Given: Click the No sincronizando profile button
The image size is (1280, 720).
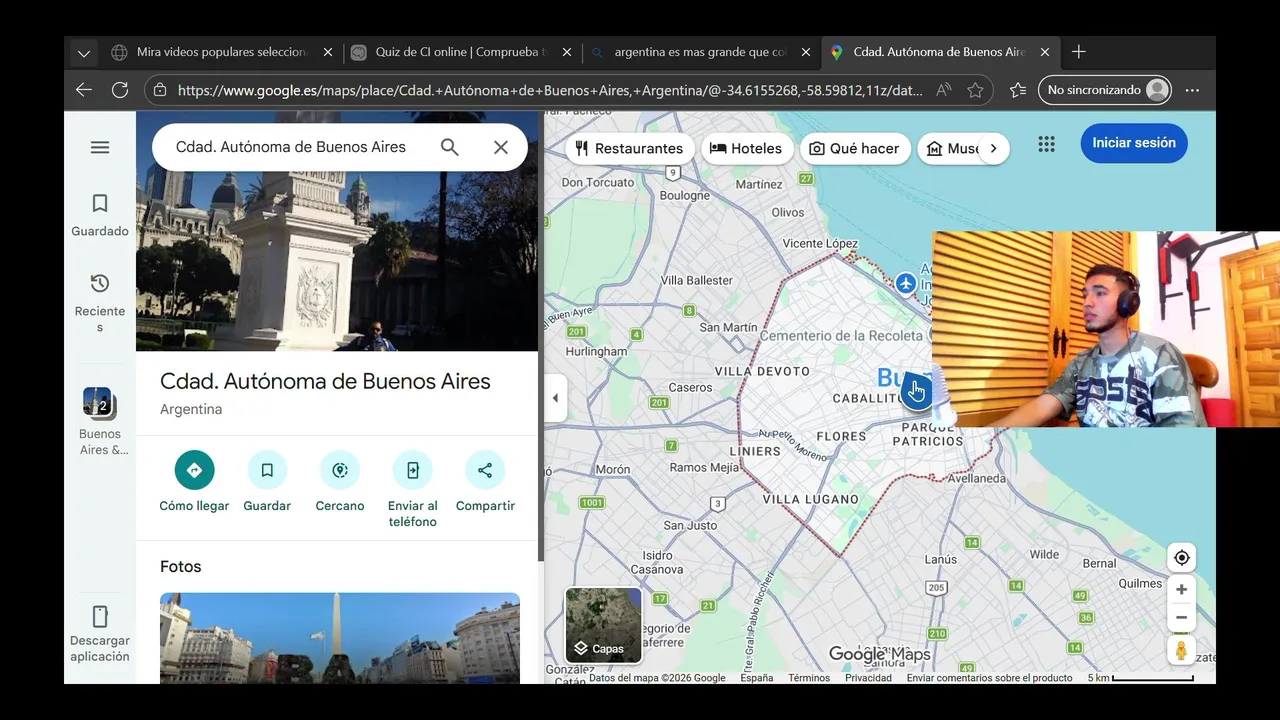Looking at the screenshot, I should pyautogui.click(x=1105, y=90).
